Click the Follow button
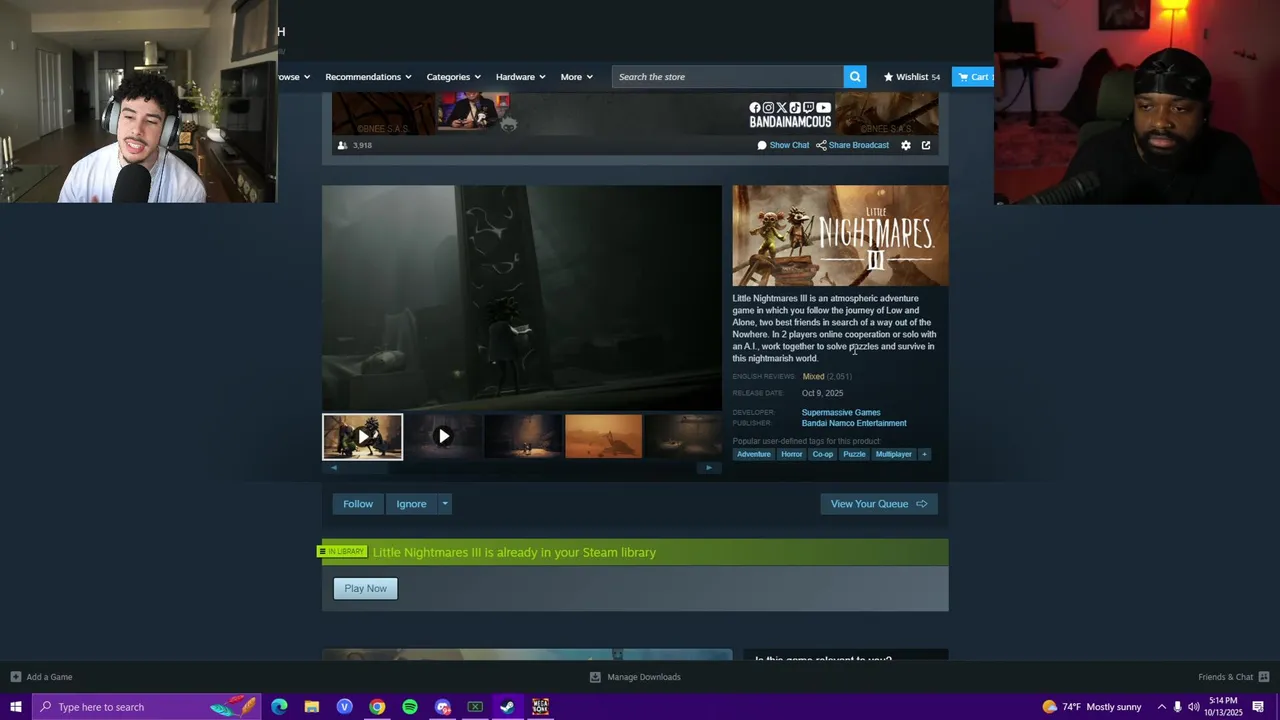 (x=358, y=504)
